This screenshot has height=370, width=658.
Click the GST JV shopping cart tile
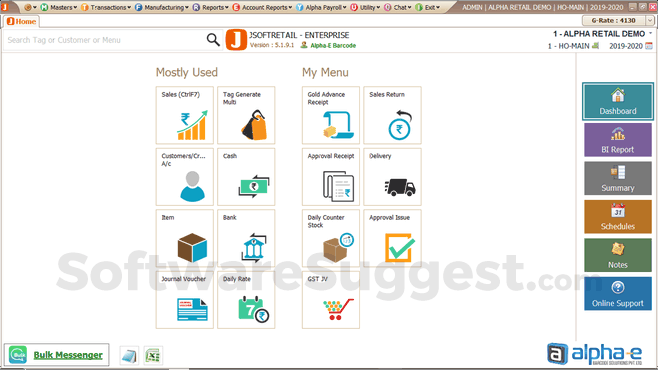[x=331, y=300]
